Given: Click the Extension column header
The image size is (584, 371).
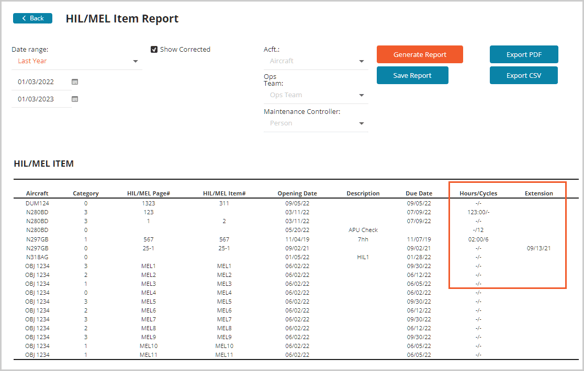Looking at the screenshot, I should 539,193.
